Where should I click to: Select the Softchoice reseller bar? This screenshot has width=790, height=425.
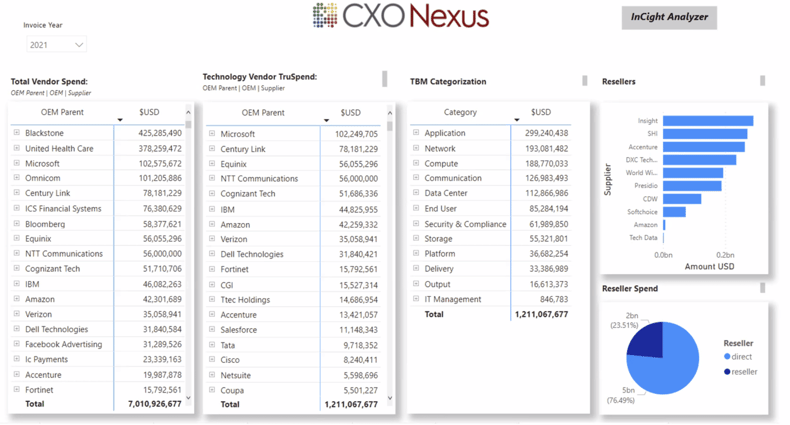(674, 212)
